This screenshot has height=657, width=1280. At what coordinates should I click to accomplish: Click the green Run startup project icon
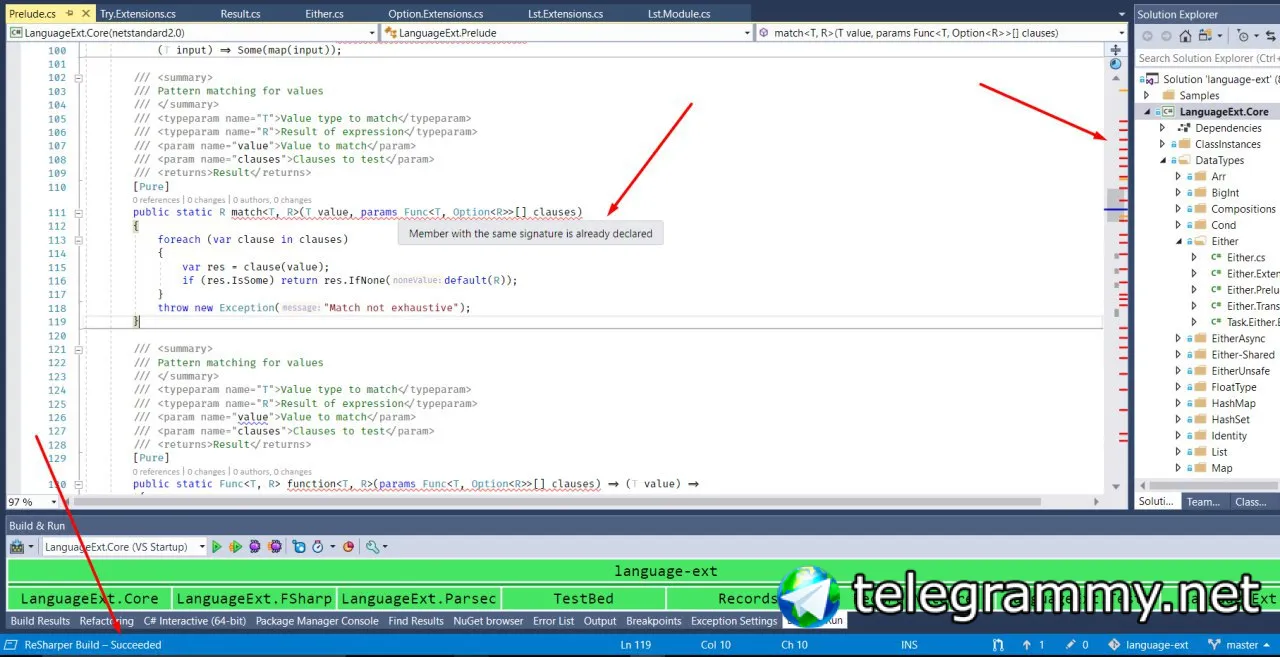[x=216, y=547]
